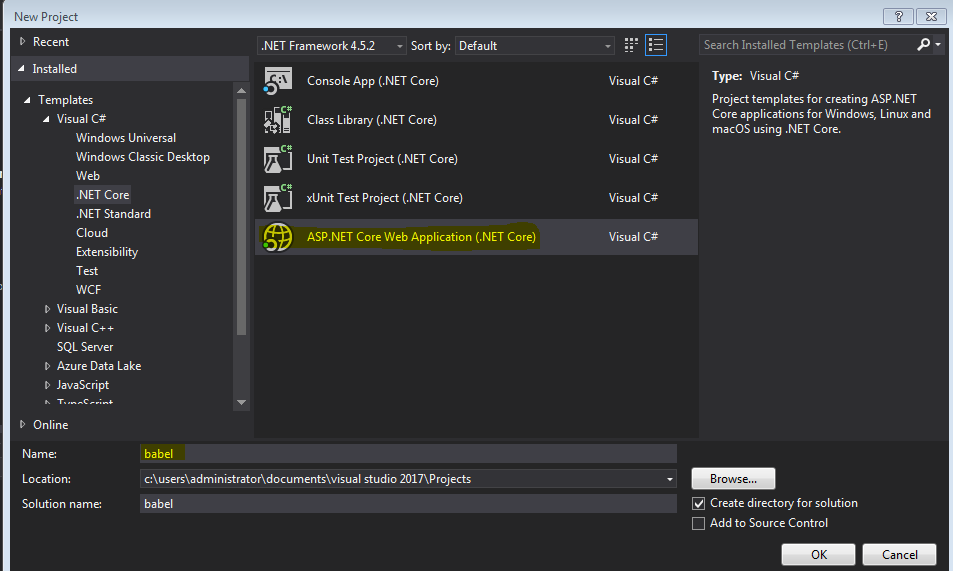Switch to list view layout
The width and height of the screenshot is (953, 571).
point(656,45)
